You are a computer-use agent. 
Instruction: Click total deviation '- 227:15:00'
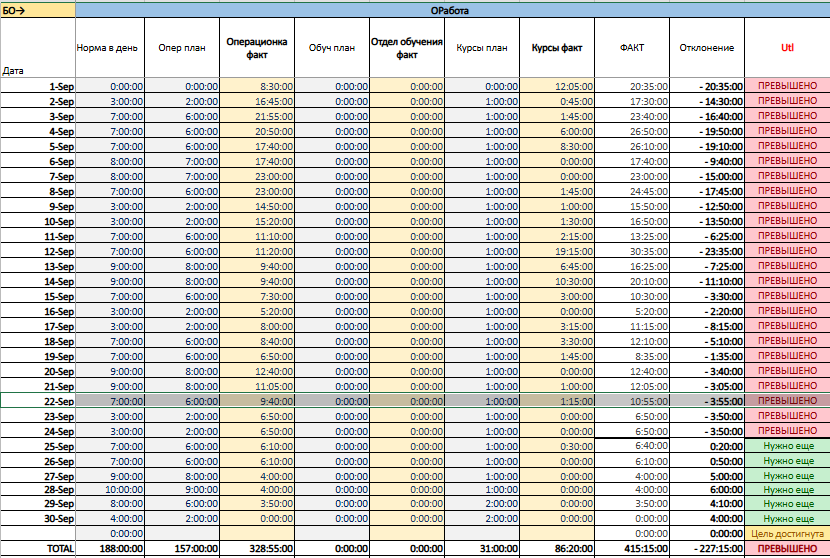point(707,549)
